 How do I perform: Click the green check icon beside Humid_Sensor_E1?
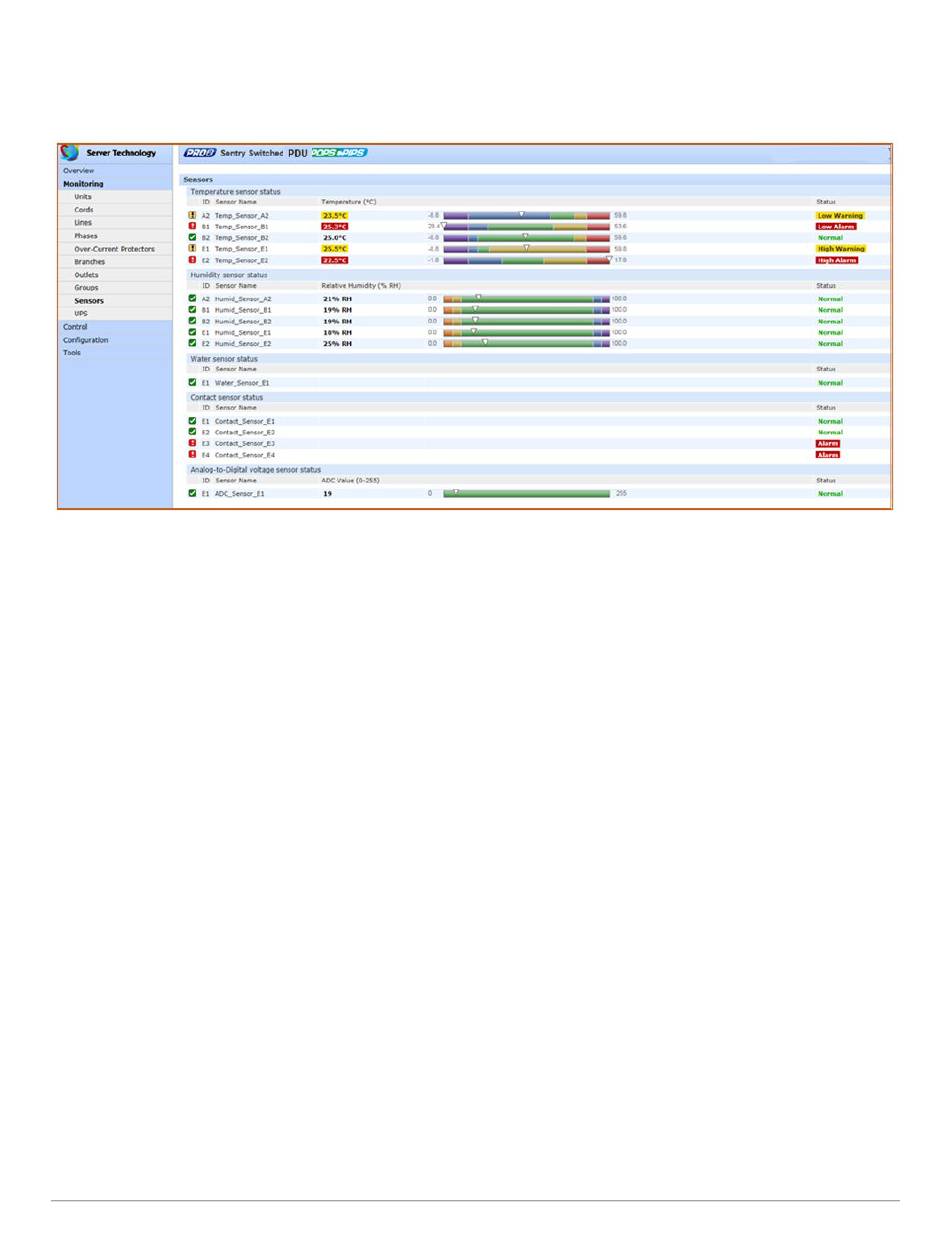[192, 332]
